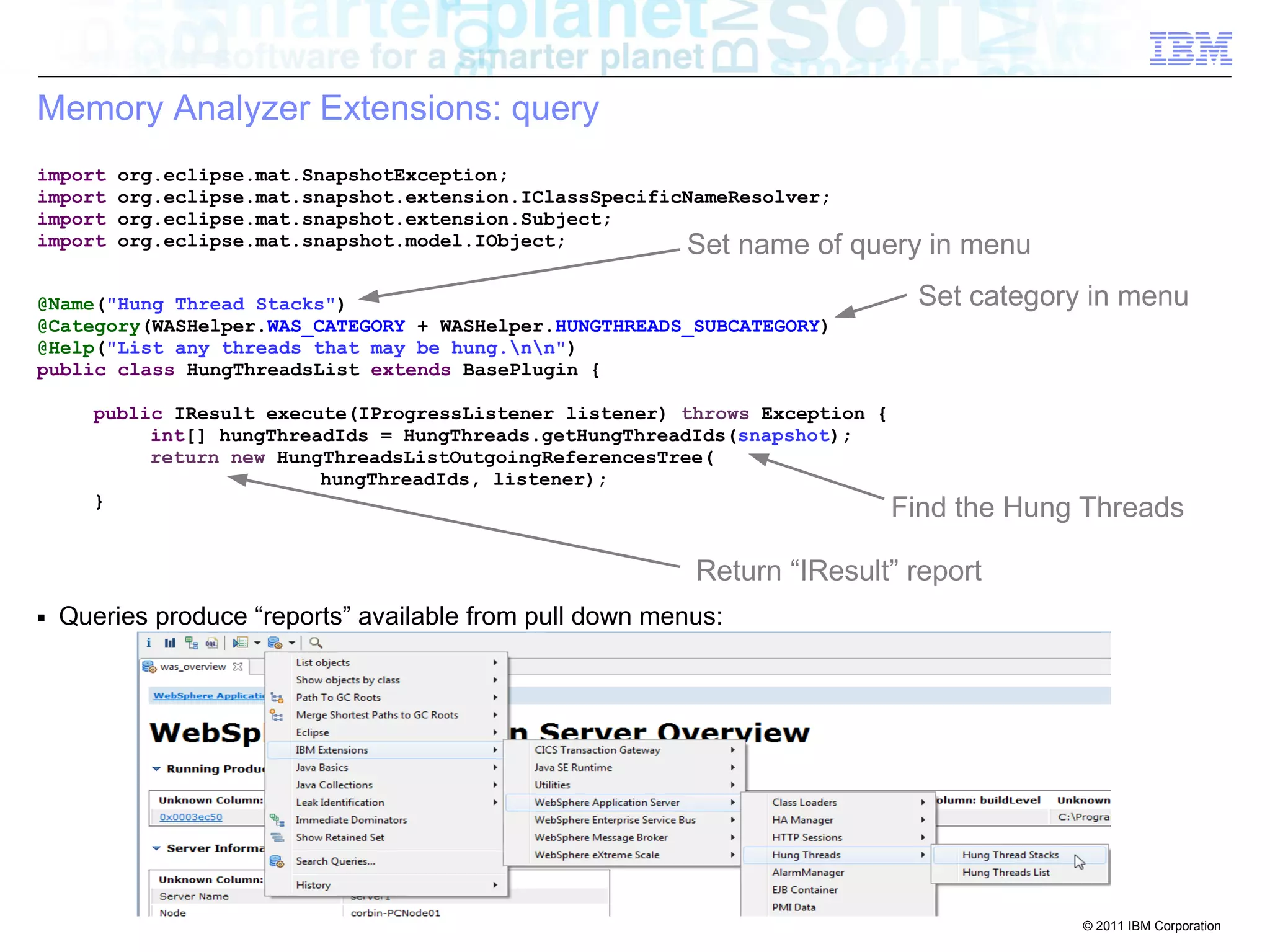Image resolution: width=1270 pixels, height=952 pixels.
Task: Open WebSphere Application Server submenu
Action: tap(624, 802)
